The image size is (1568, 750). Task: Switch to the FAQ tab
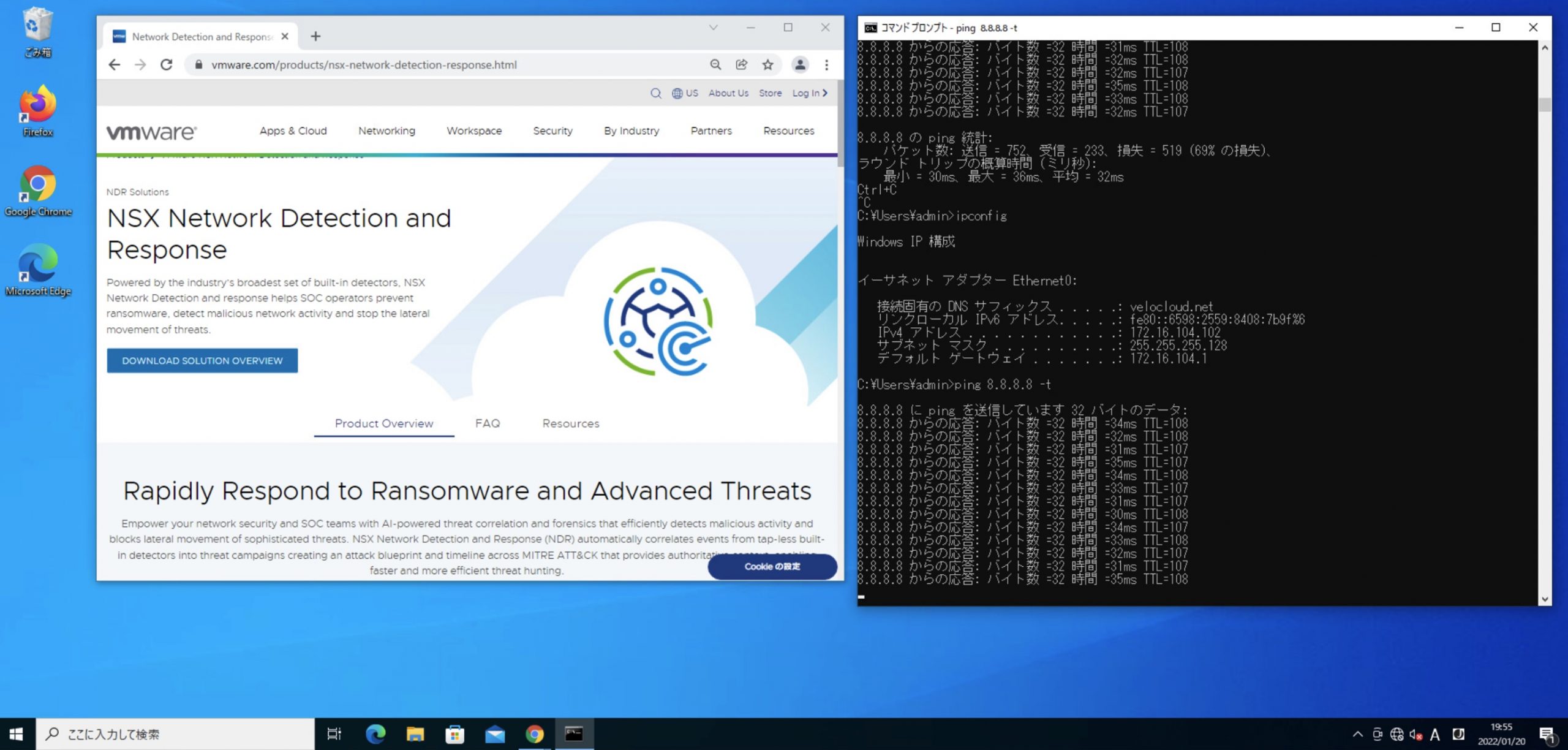pyautogui.click(x=488, y=423)
